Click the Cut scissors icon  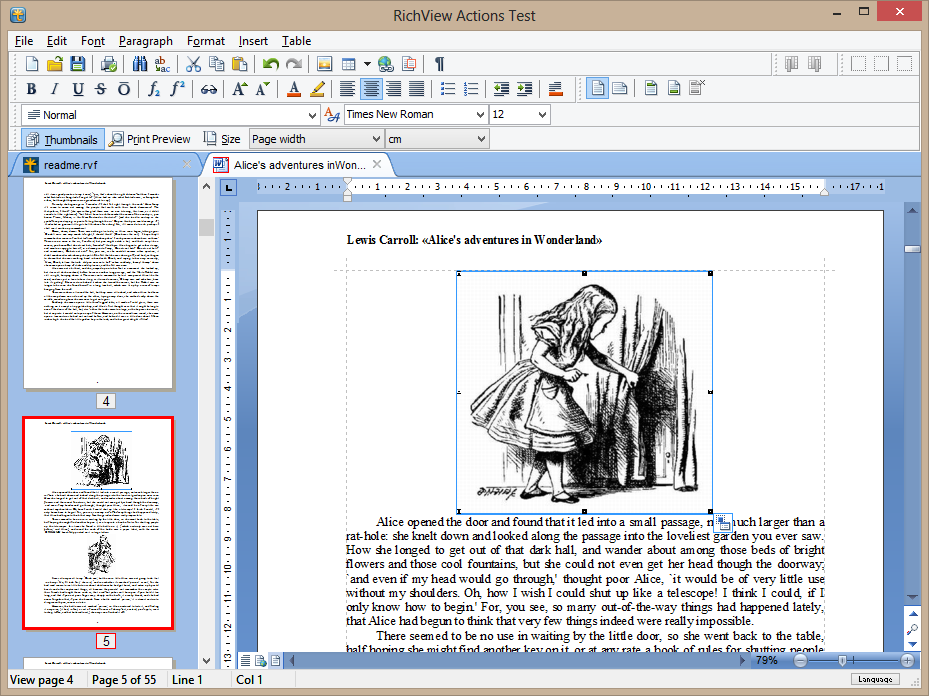[193, 64]
